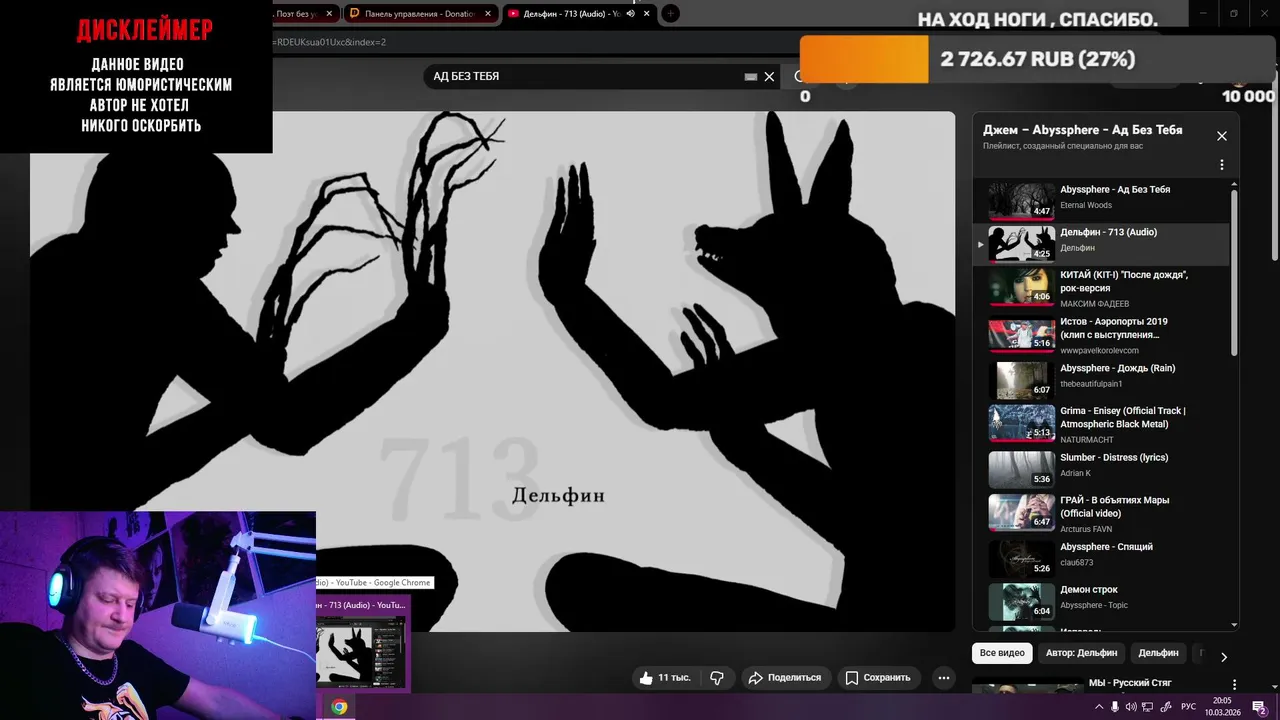Click the Chrome icon in the taskbar
The height and width of the screenshot is (720, 1280).
pos(339,707)
